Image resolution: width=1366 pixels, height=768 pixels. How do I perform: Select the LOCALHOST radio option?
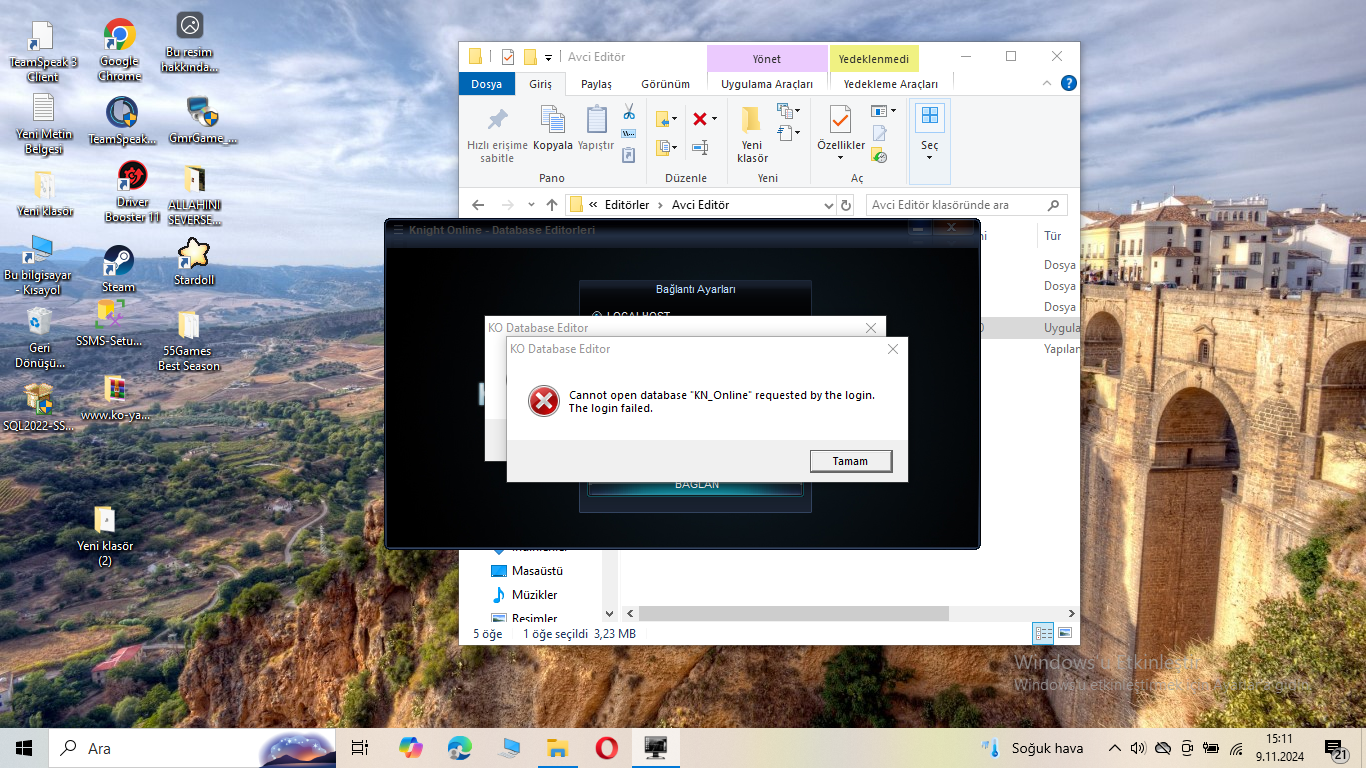[597, 316]
